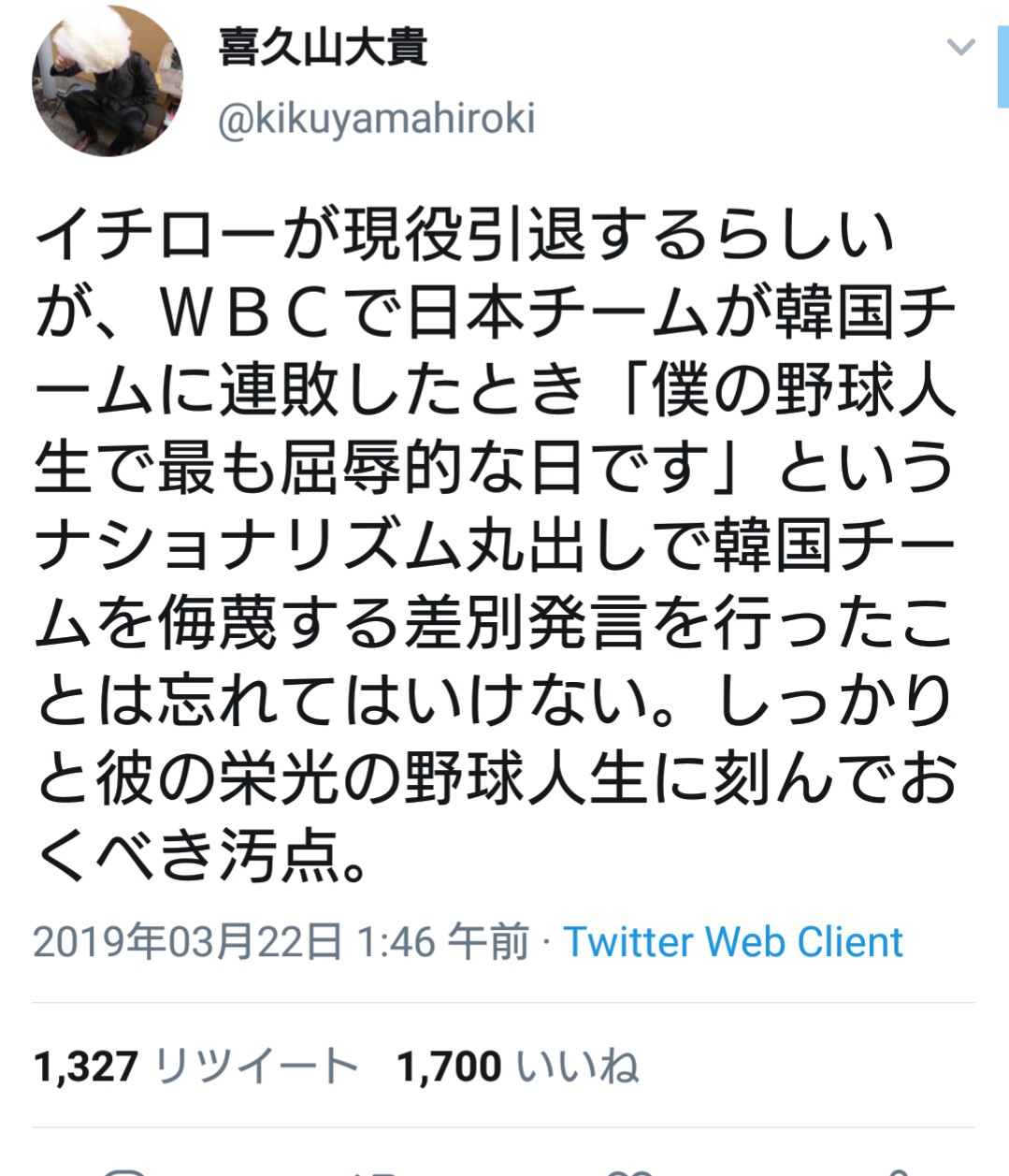
Task: Open the 喜久山大貴 display name profile link
Action: pyautogui.click(x=323, y=47)
